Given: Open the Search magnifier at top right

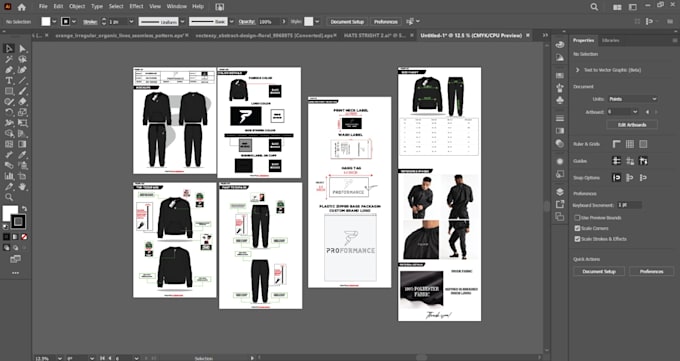Looking at the screenshot, I should pyautogui.click(x=594, y=7).
